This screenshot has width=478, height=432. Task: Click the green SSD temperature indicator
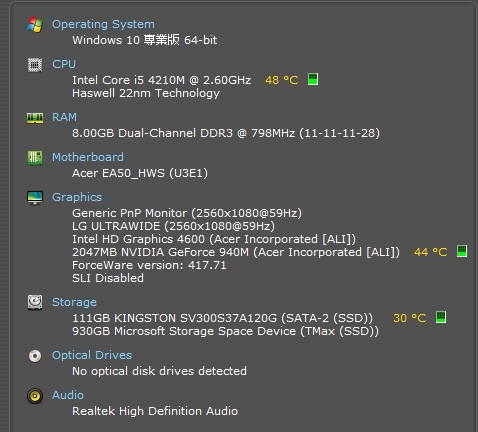(x=441, y=317)
